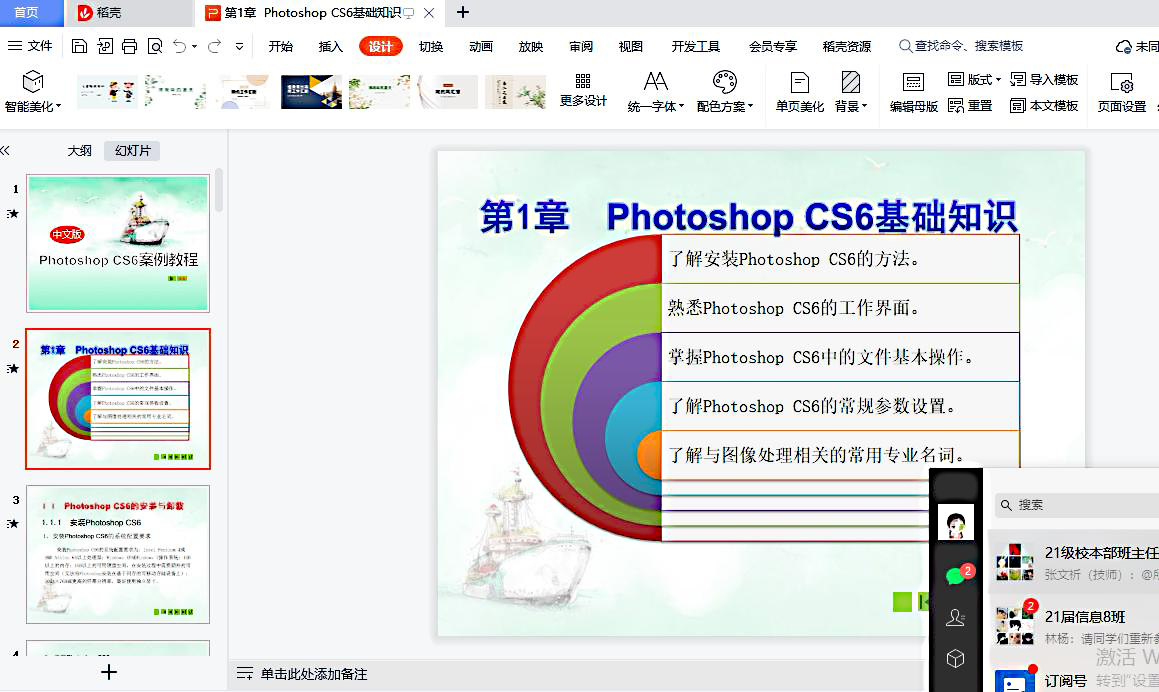1159x692 pixels.
Task: Click 本文模板 document template
Action: [x=1044, y=106]
